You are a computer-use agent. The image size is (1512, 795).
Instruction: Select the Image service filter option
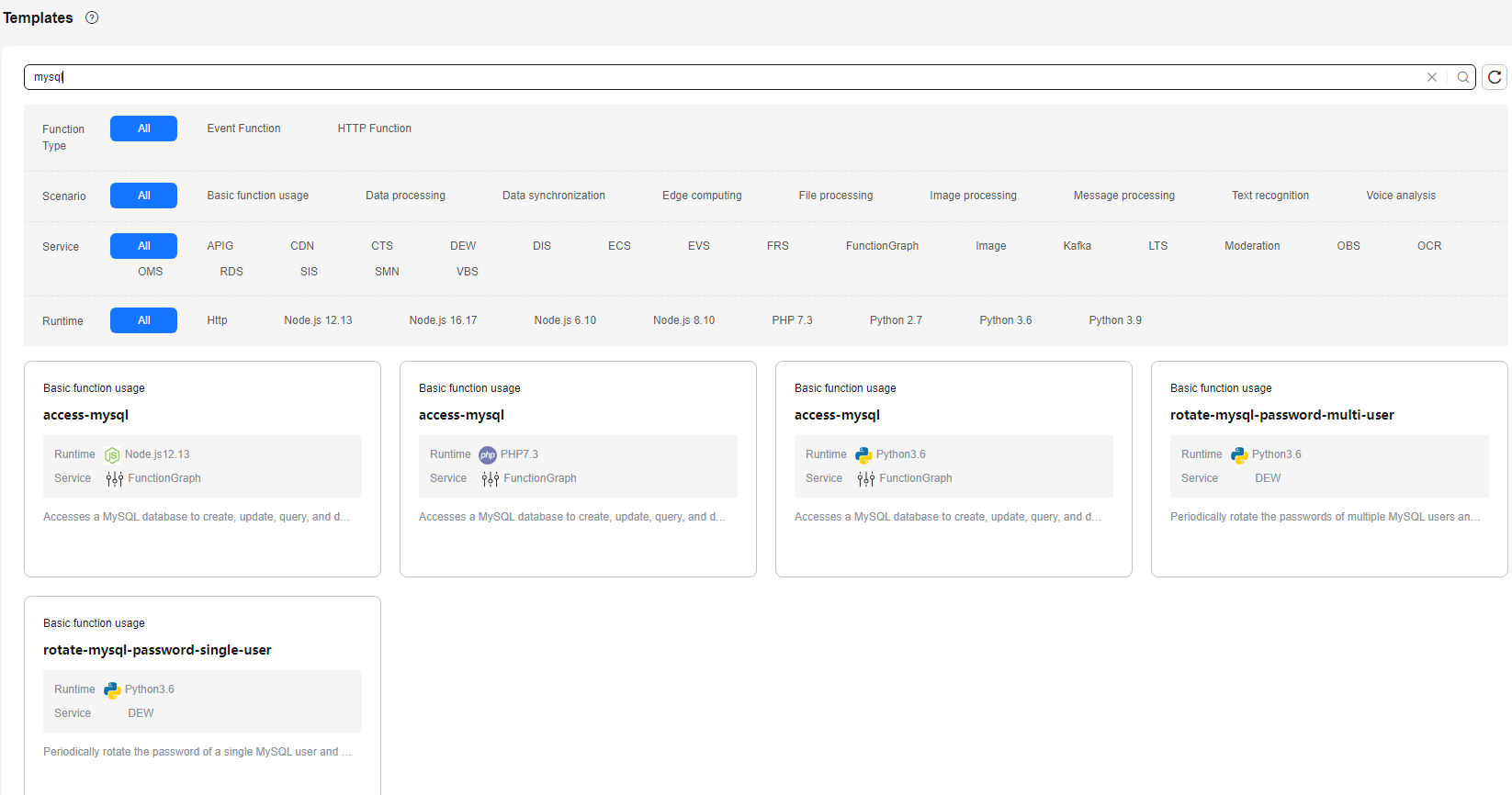(x=991, y=246)
